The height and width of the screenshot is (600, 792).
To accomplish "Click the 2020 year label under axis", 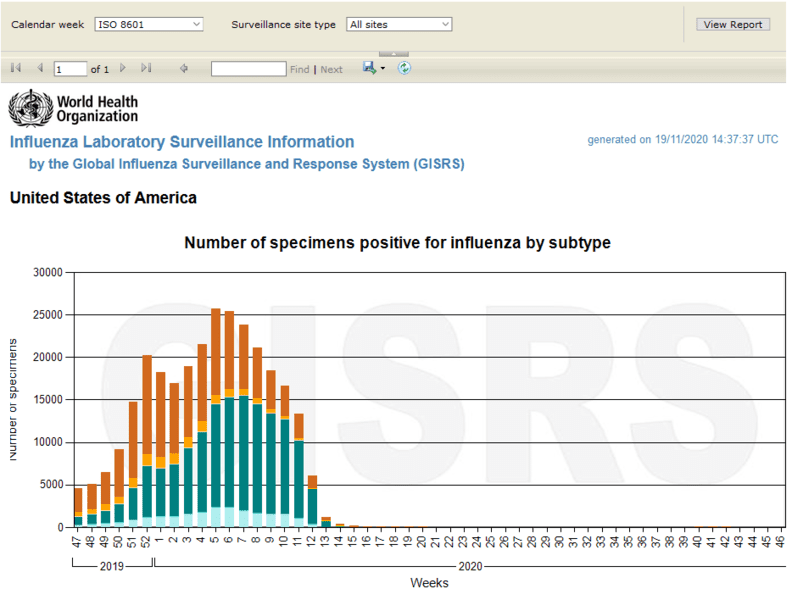I will pos(470,566).
